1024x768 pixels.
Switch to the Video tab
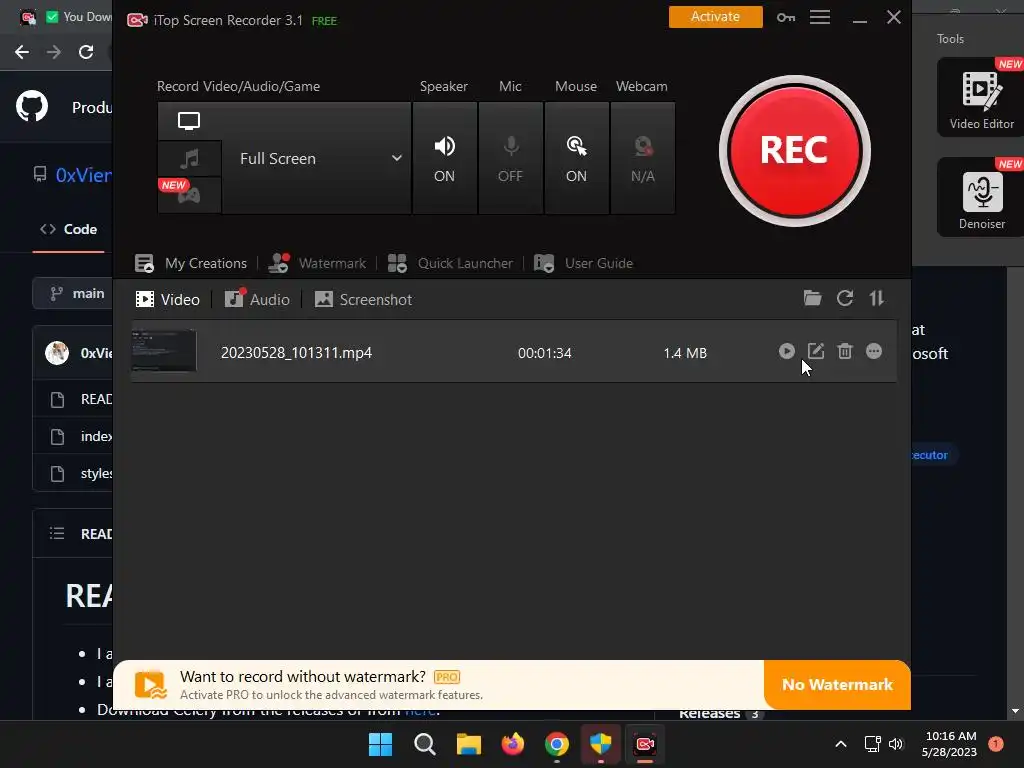167,300
